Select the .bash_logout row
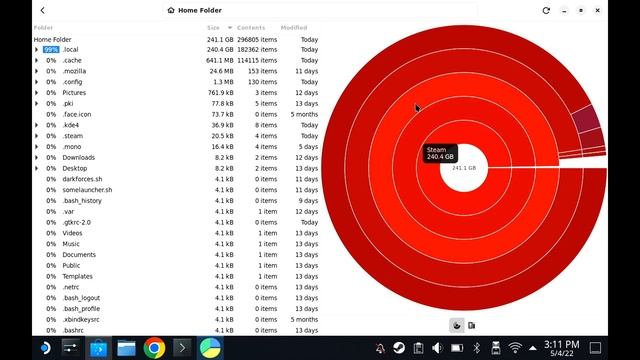 [176, 298]
